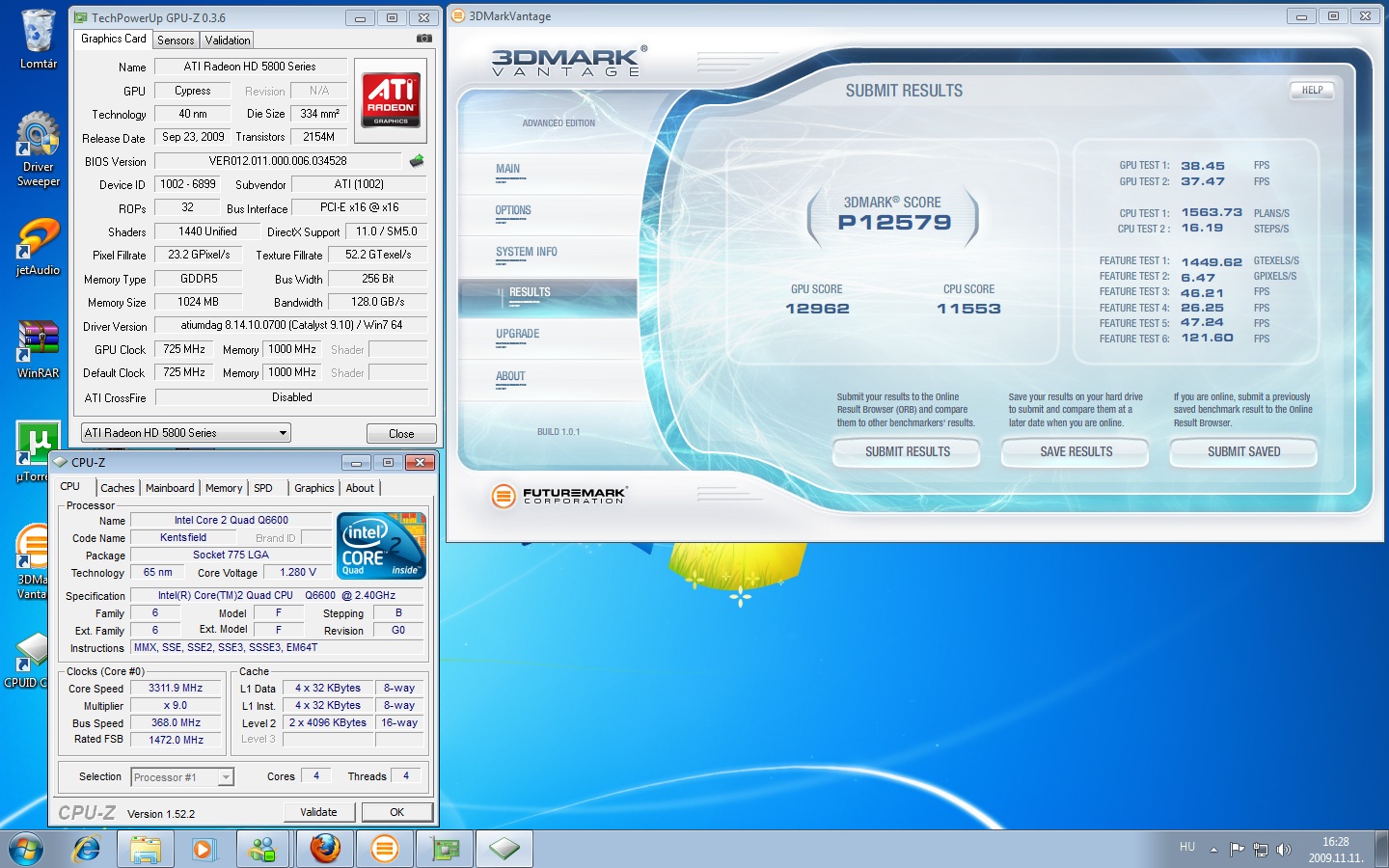Switch to Firefox on the taskbar
The image size is (1389, 868).
coord(325,850)
